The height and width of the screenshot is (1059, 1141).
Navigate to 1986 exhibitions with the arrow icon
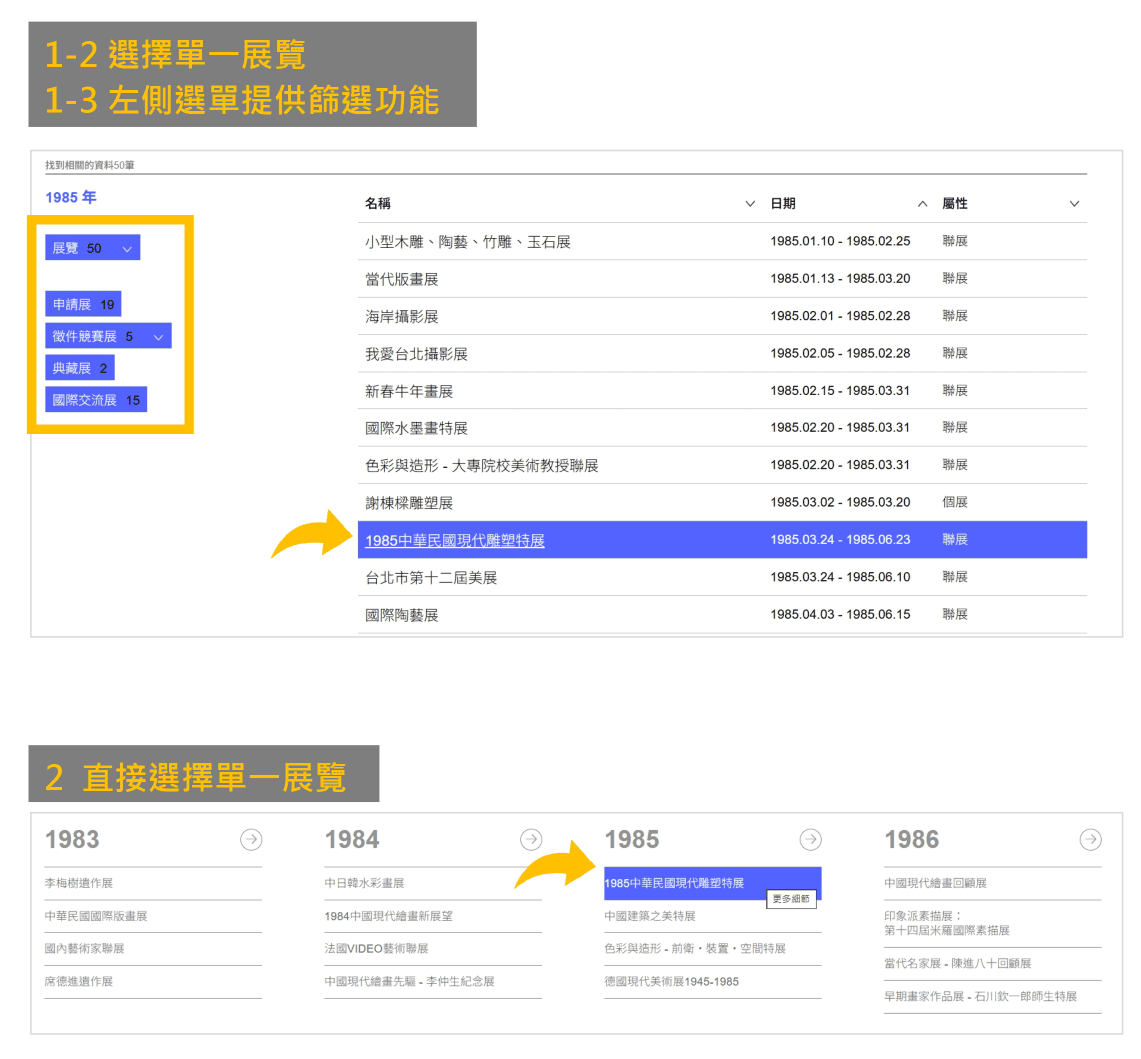(x=1090, y=840)
